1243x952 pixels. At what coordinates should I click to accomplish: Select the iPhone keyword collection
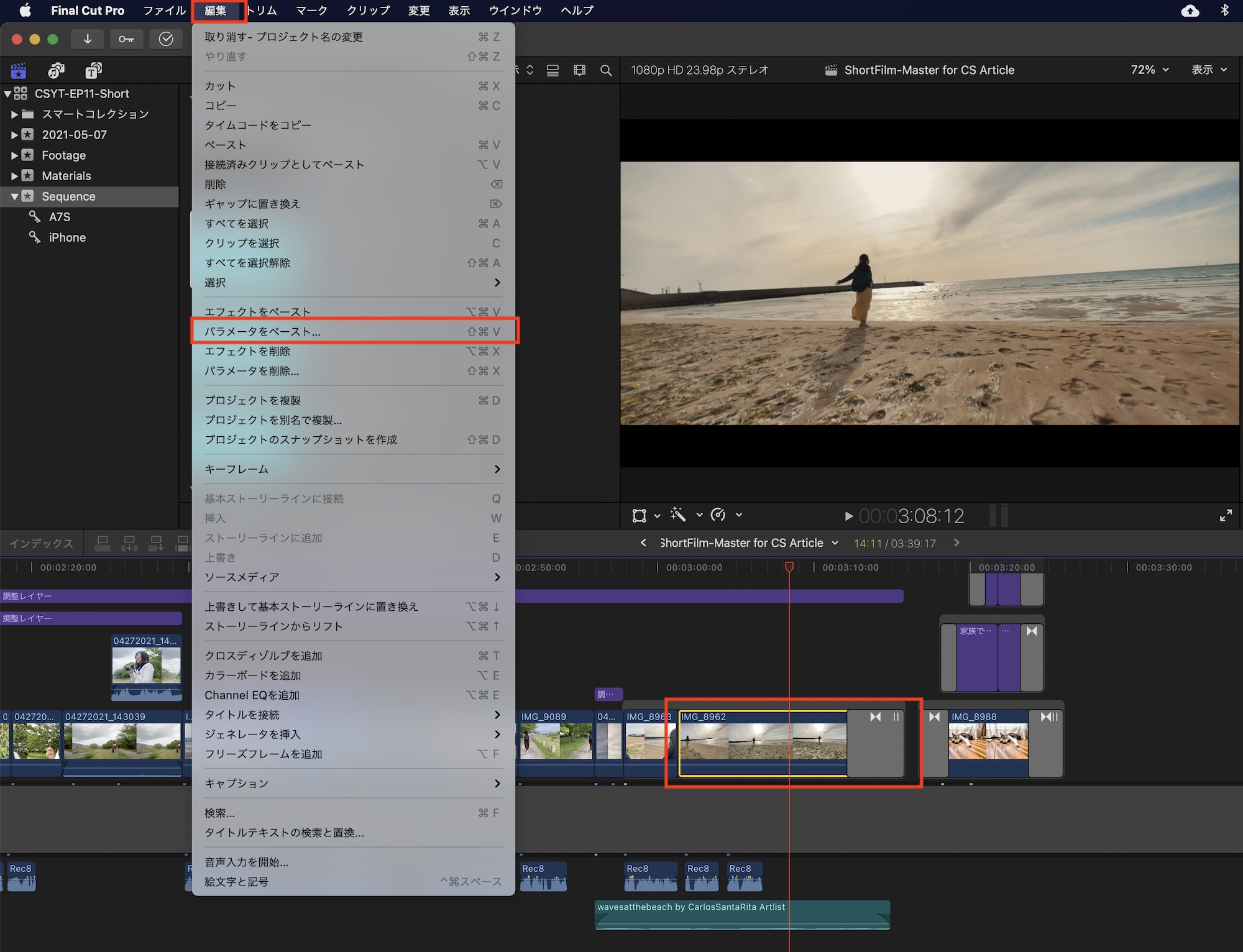(x=67, y=237)
